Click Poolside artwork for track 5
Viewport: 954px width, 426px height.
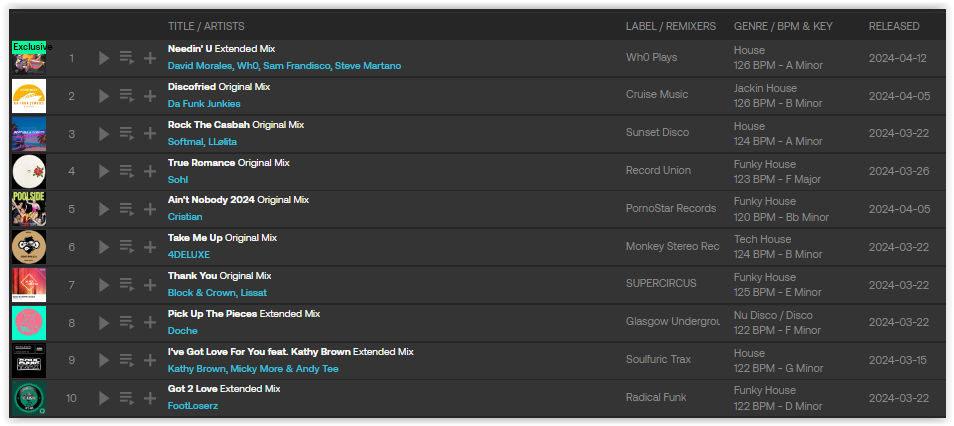[x=29, y=209]
